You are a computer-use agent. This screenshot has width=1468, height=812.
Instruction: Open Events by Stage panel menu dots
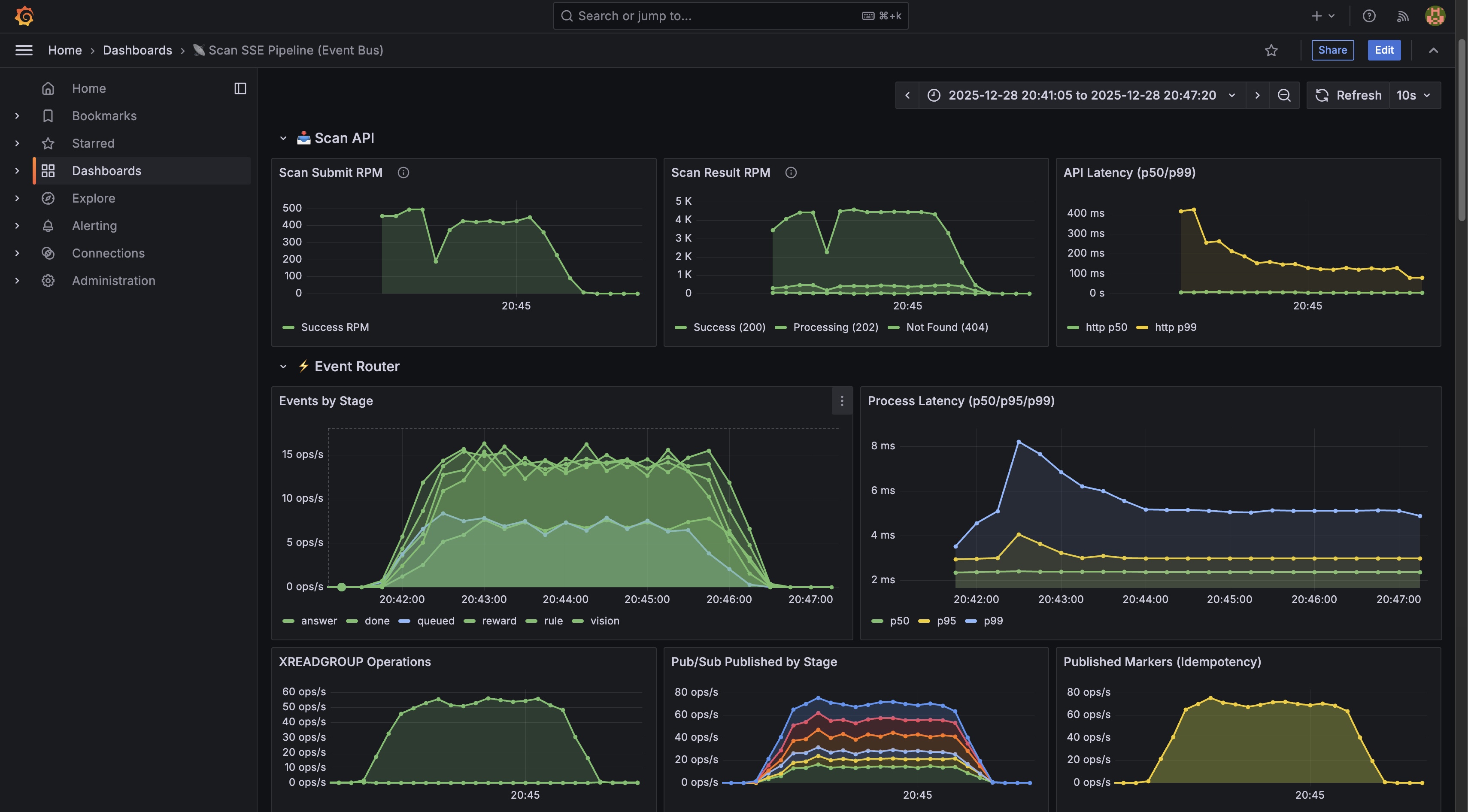point(842,401)
